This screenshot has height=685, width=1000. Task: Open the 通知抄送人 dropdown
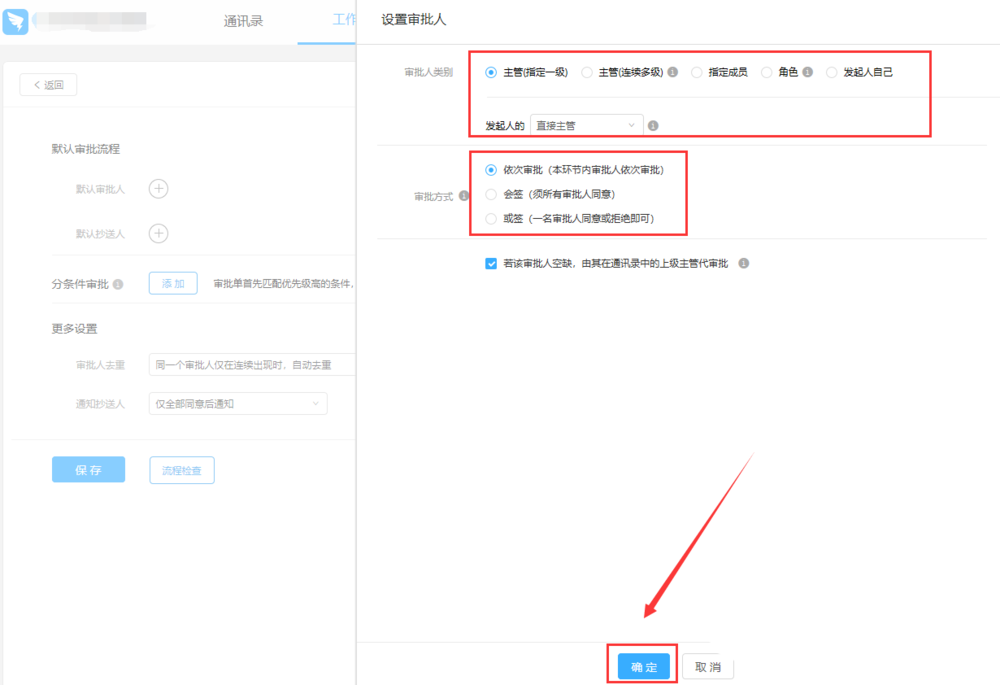238,403
